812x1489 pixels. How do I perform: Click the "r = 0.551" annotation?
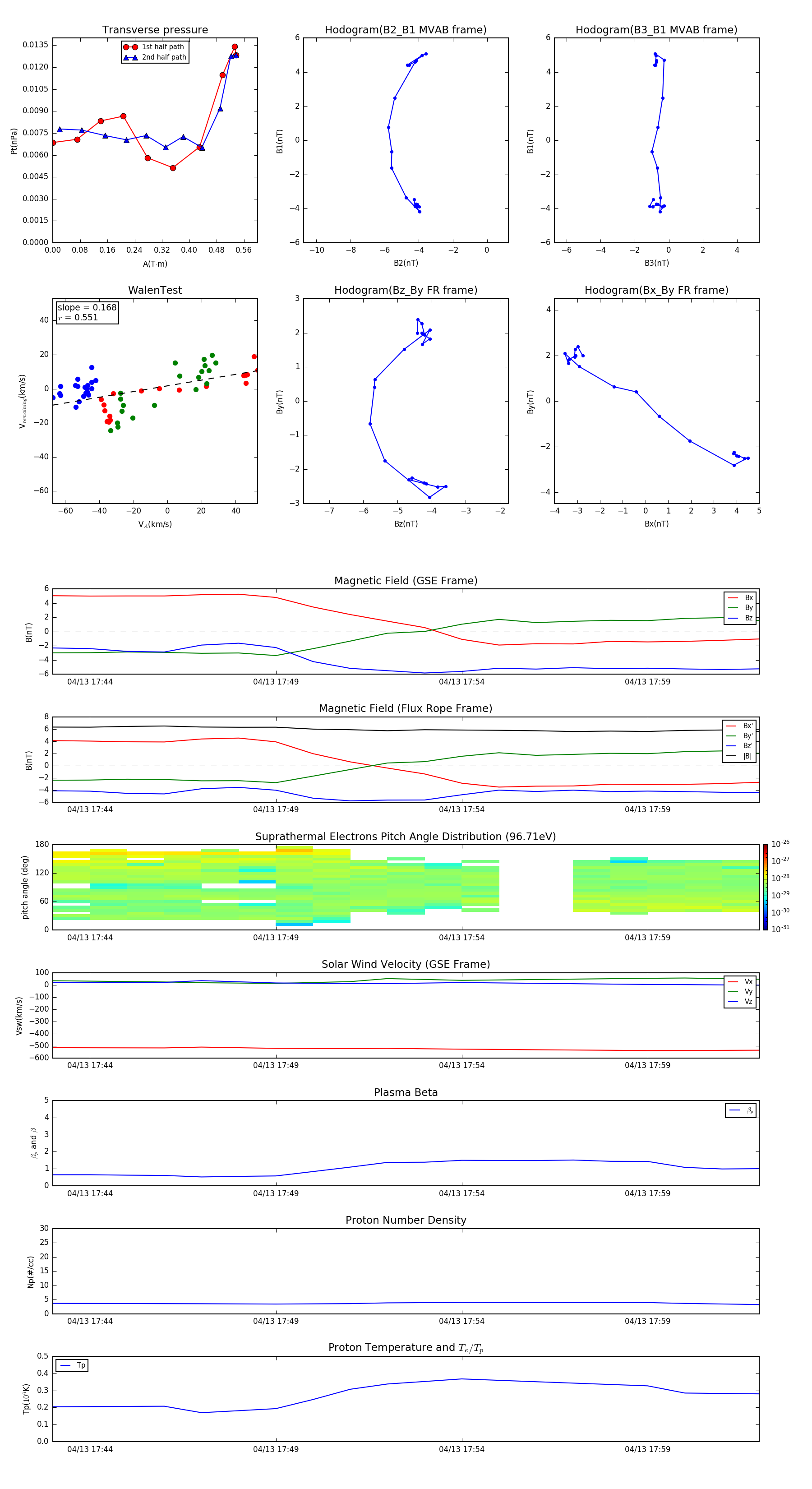click(x=78, y=317)
